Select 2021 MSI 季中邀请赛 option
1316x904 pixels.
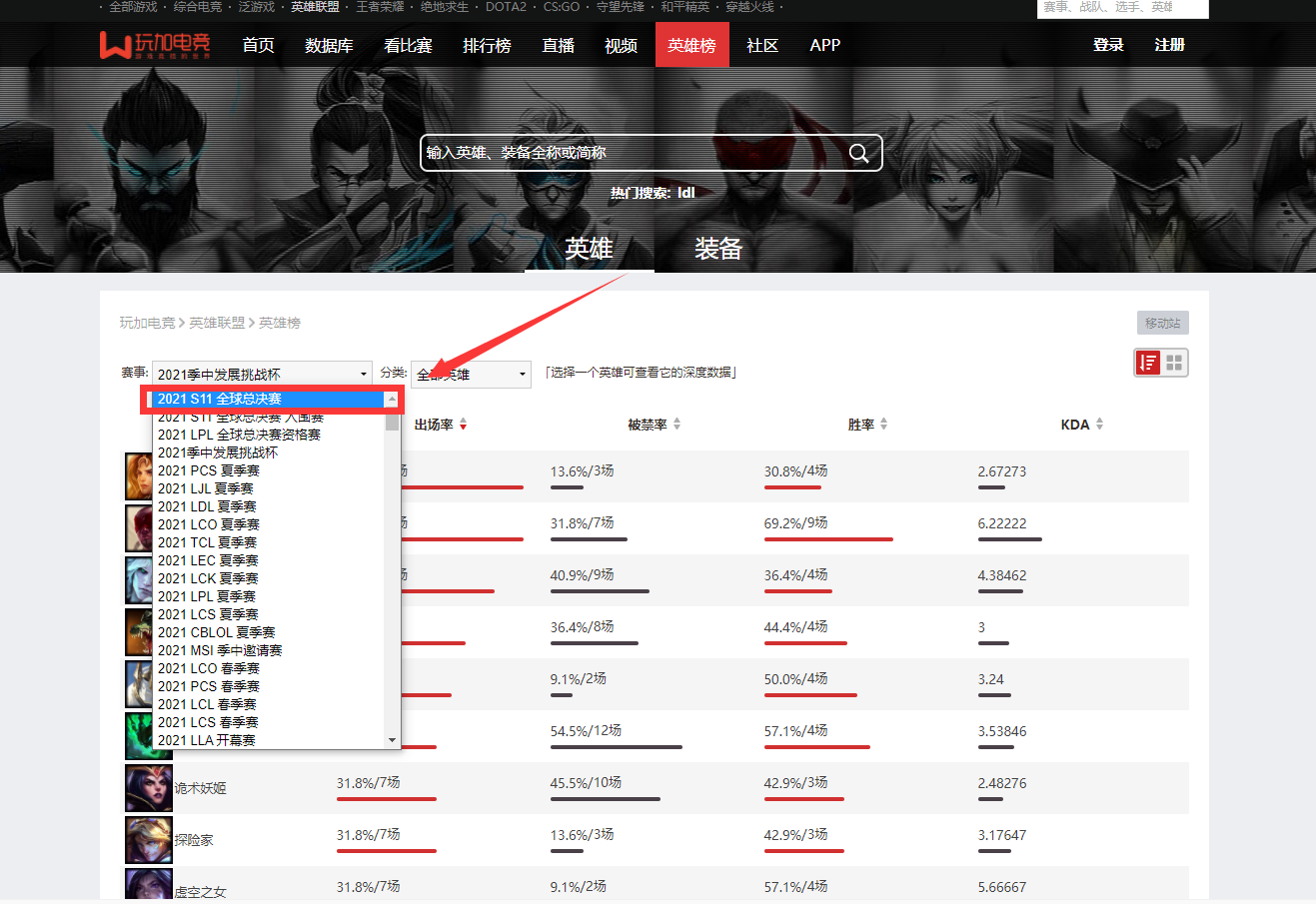click(269, 650)
